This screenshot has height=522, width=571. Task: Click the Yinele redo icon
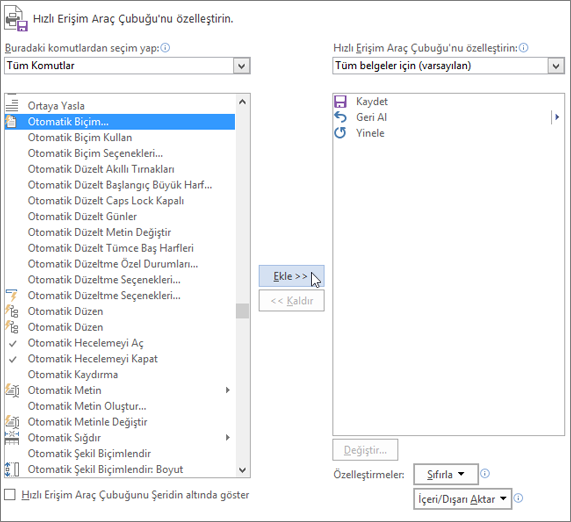340,133
